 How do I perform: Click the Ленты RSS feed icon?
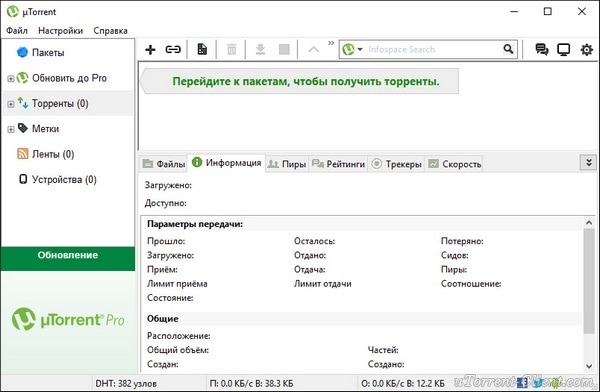tap(23, 154)
